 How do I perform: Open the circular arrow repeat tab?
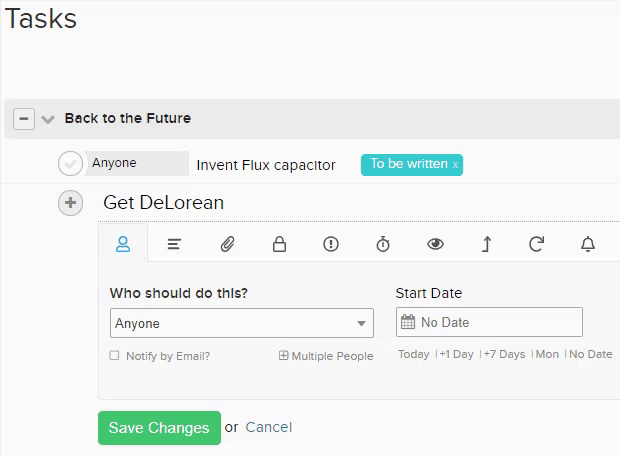click(537, 244)
